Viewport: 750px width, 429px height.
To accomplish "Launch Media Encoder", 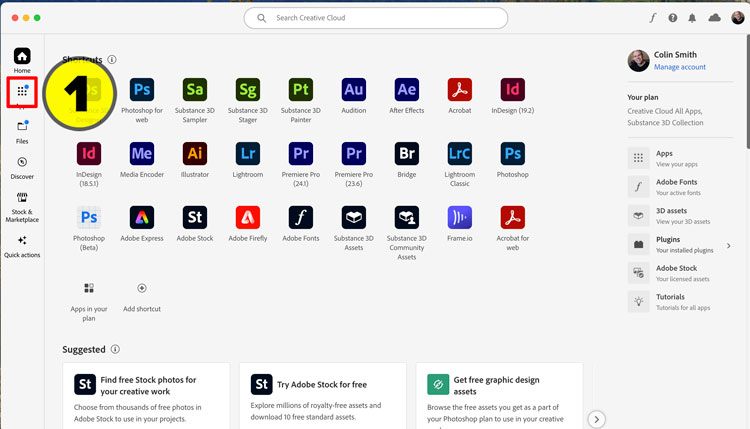I will point(142,154).
